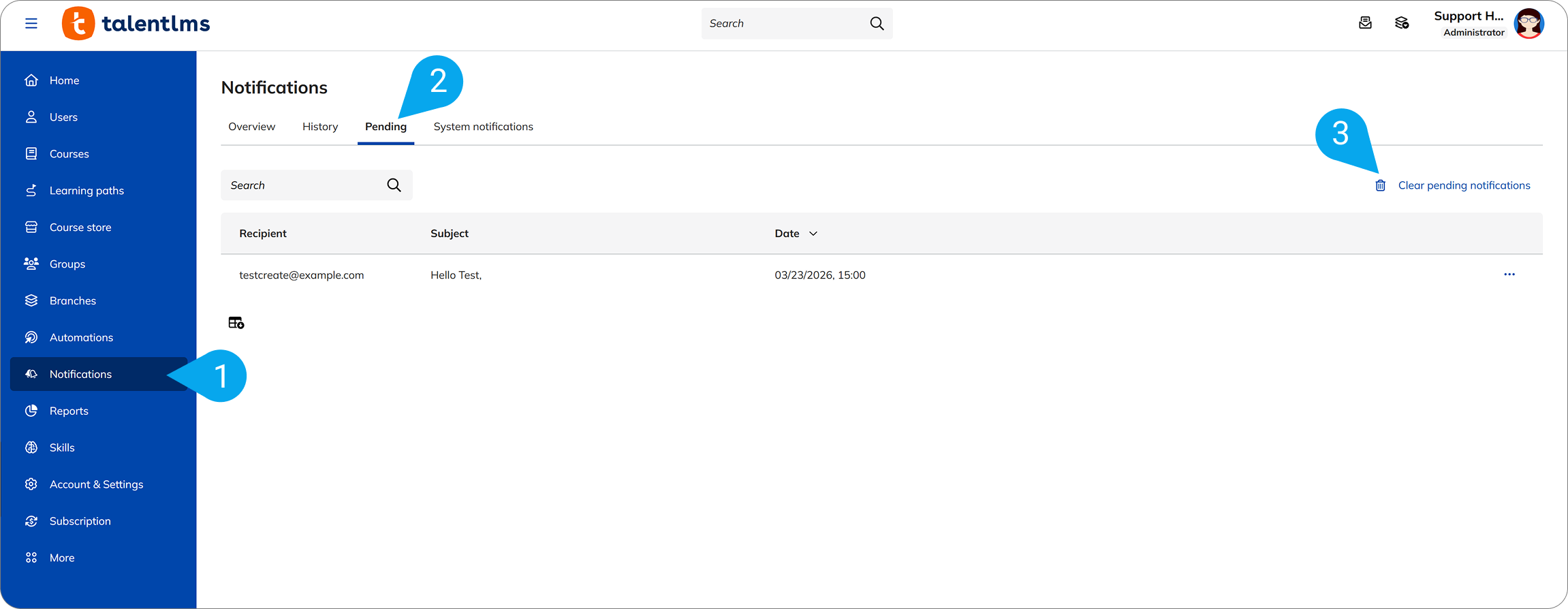Viewport: 1568px width, 609px height.
Task: Go to Automations in the sidebar
Action: [x=81, y=337]
